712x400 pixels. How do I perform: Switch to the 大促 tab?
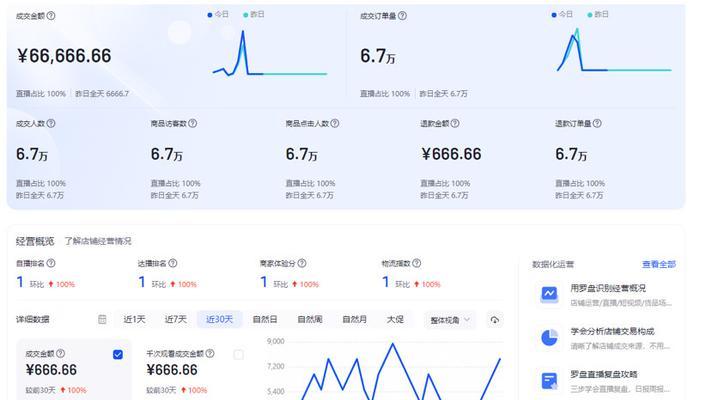[395, 320]
